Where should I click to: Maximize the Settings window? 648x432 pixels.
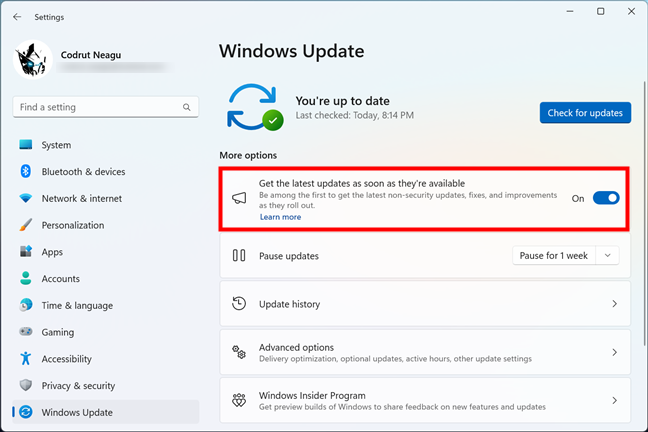pos(600,11)
